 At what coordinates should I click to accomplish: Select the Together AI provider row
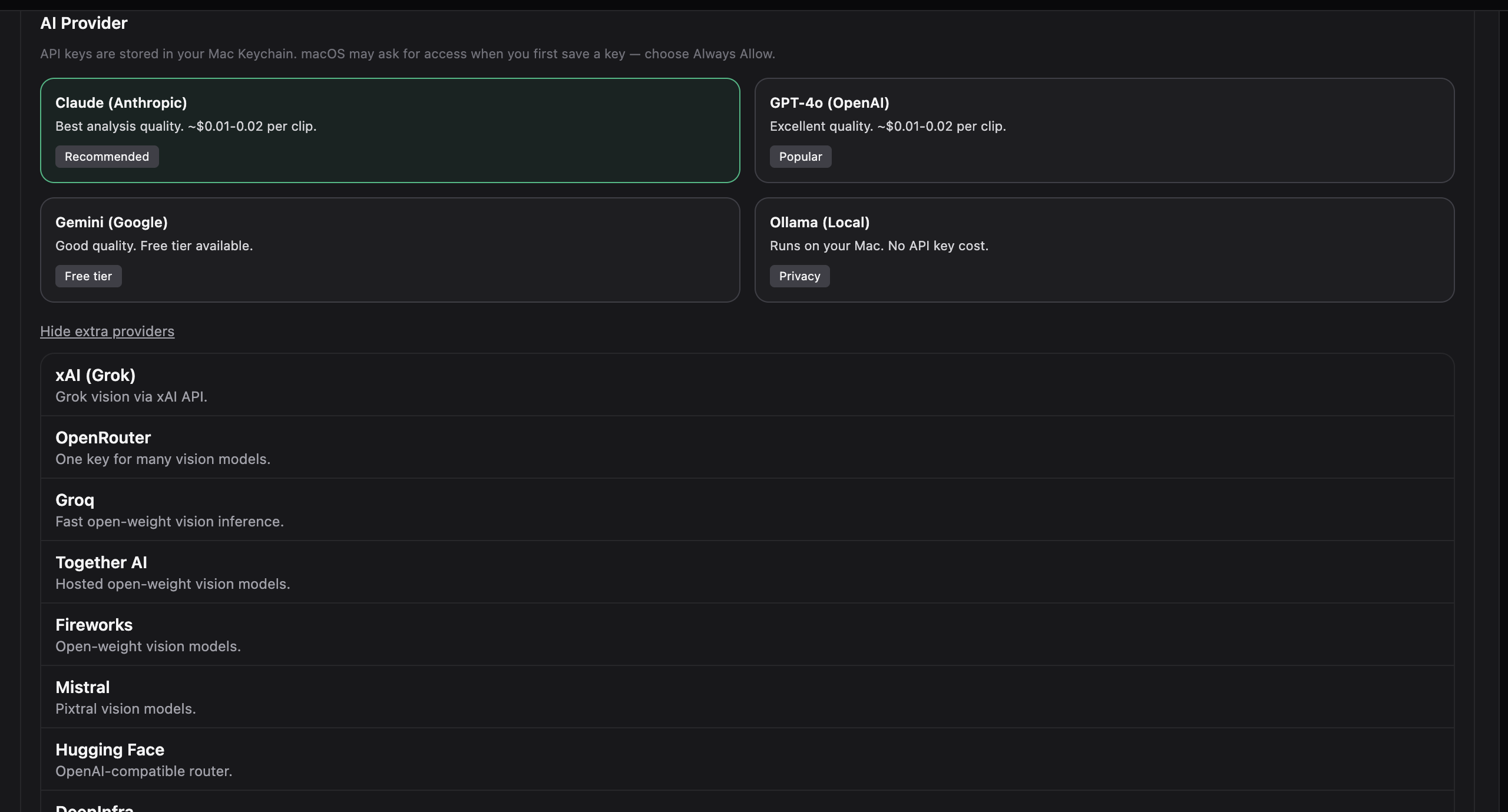747,572
